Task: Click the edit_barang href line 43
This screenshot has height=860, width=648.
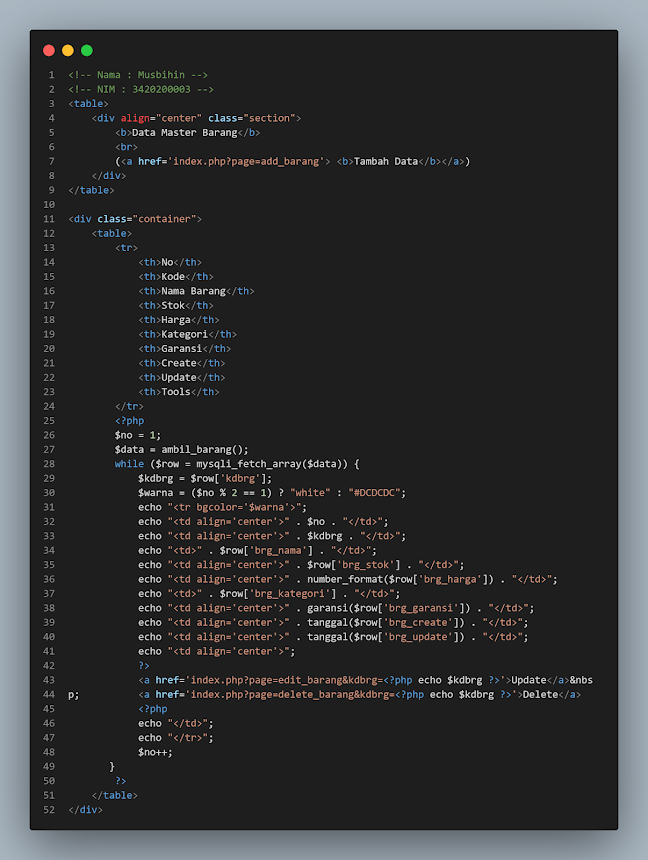Action: pyautogui.click(x=365, y=680)
